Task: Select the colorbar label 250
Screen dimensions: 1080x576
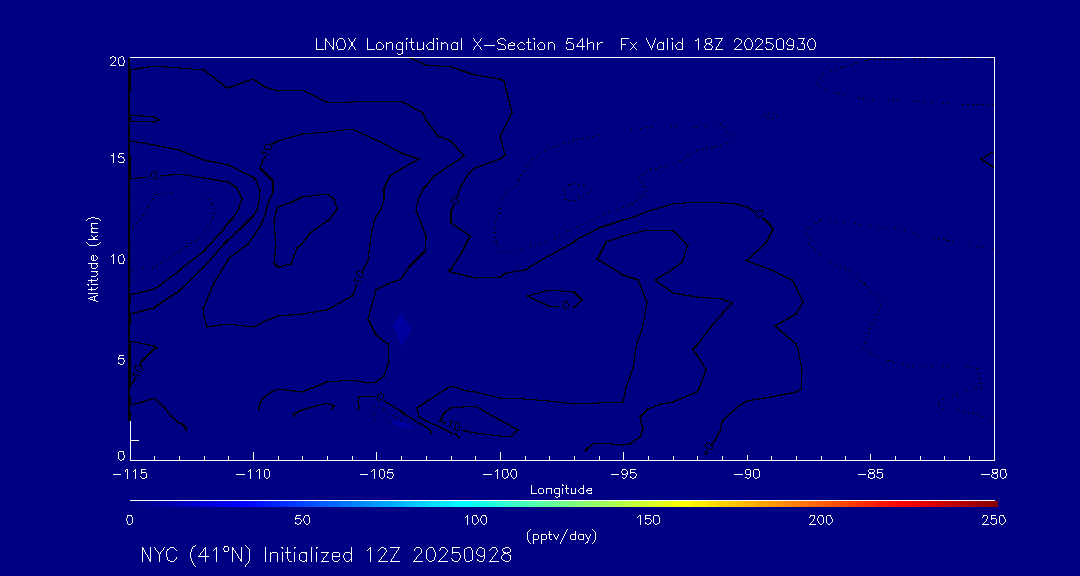Action: 993,520
